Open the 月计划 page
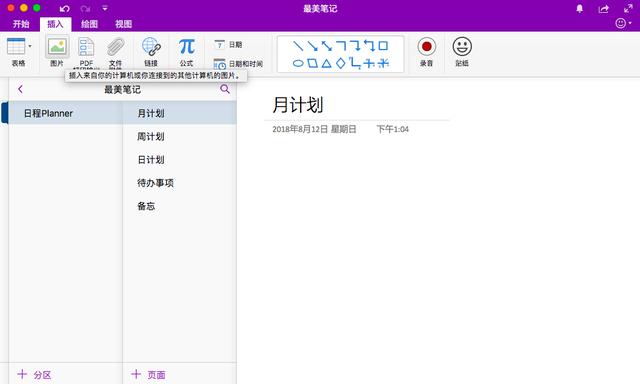 (180, 113)
